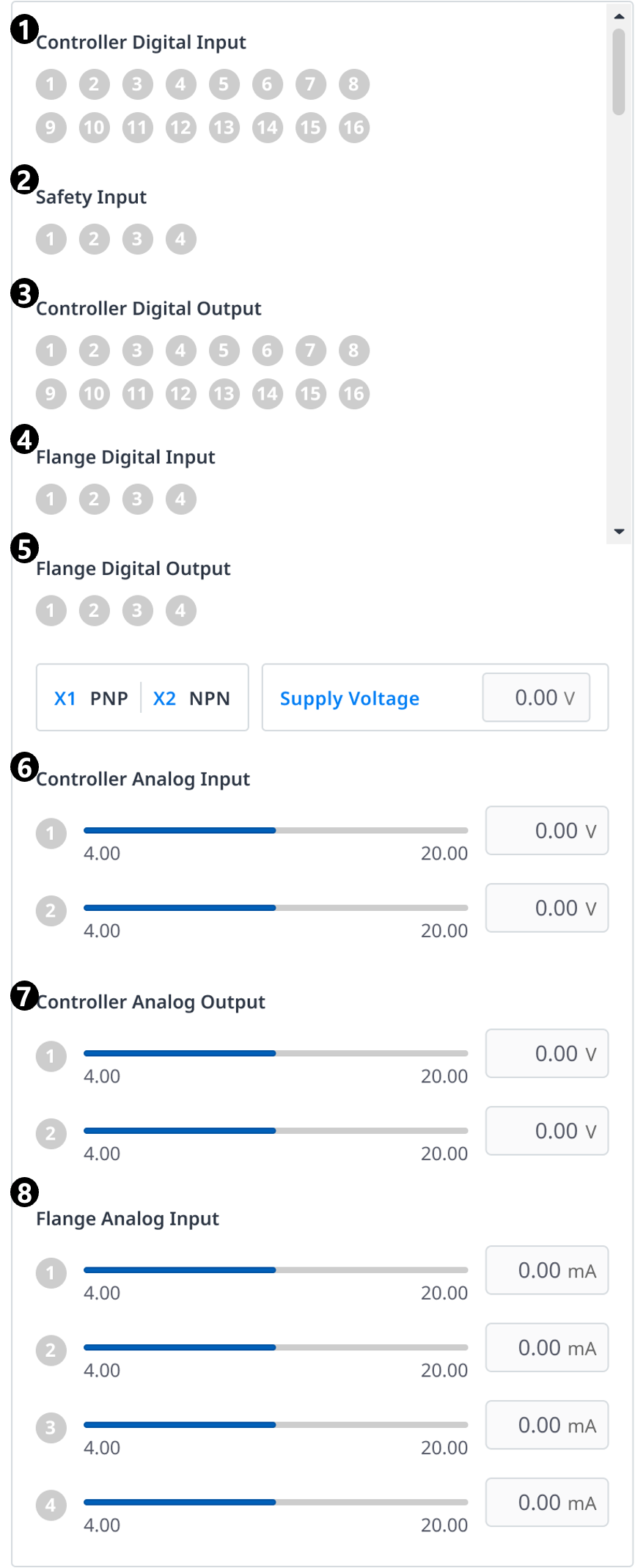This screenshot has width=635, height=1568.
Task: Click Controller Analog Input channel 2 indicator
Action: (x=51, y=911)
